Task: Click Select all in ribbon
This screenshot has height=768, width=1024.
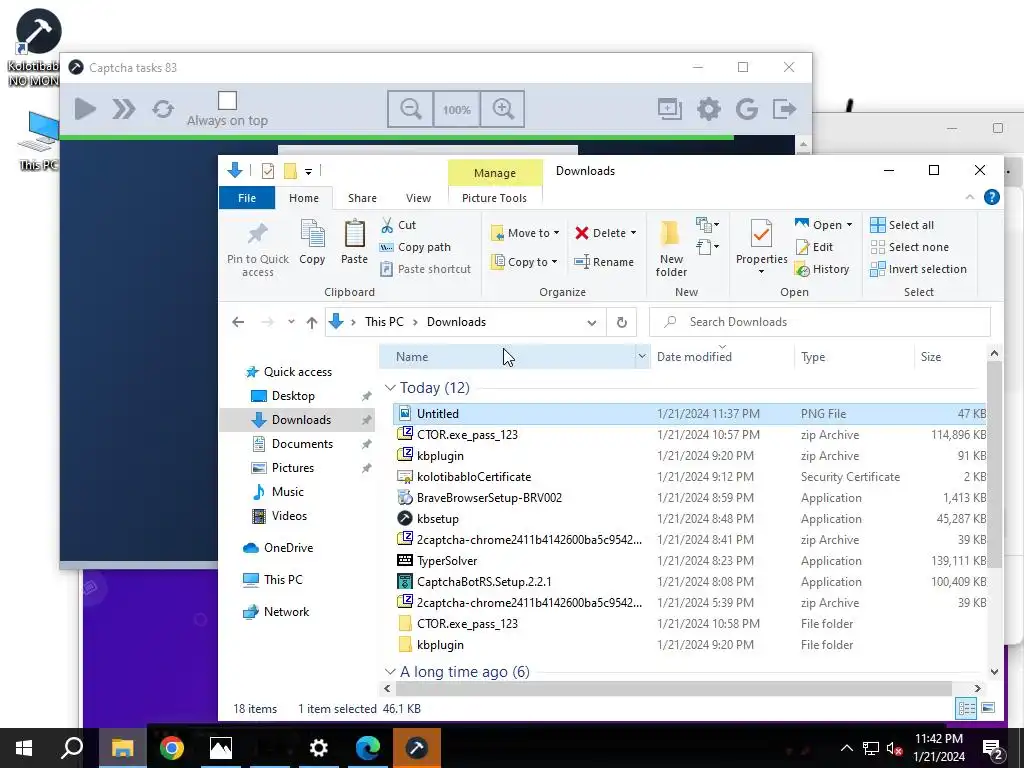Action: tap(902, 225)
